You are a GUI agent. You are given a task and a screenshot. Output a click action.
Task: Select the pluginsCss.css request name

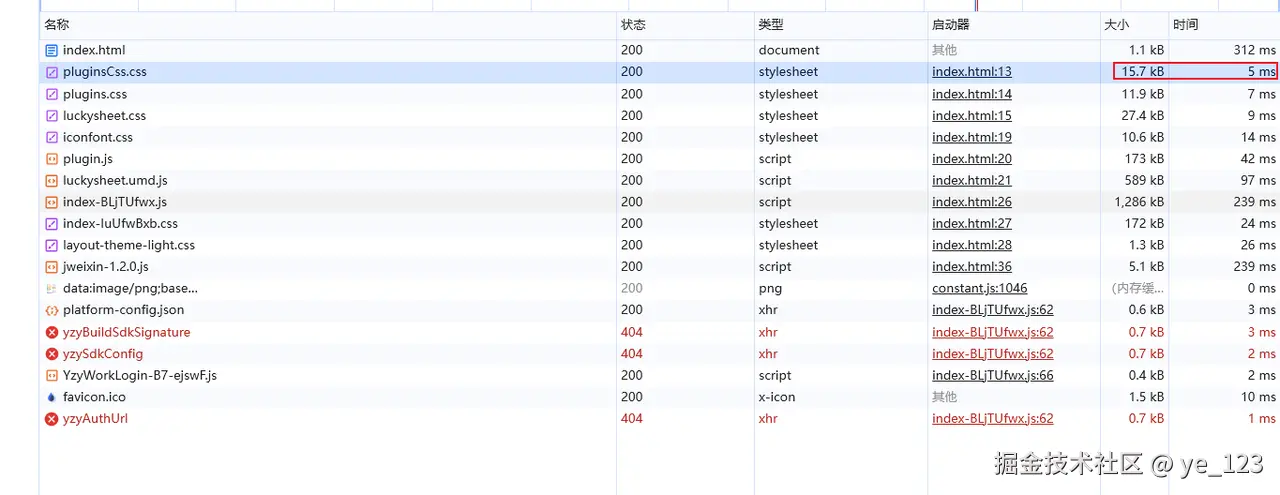pyautogui.click(x=105, y=72)
